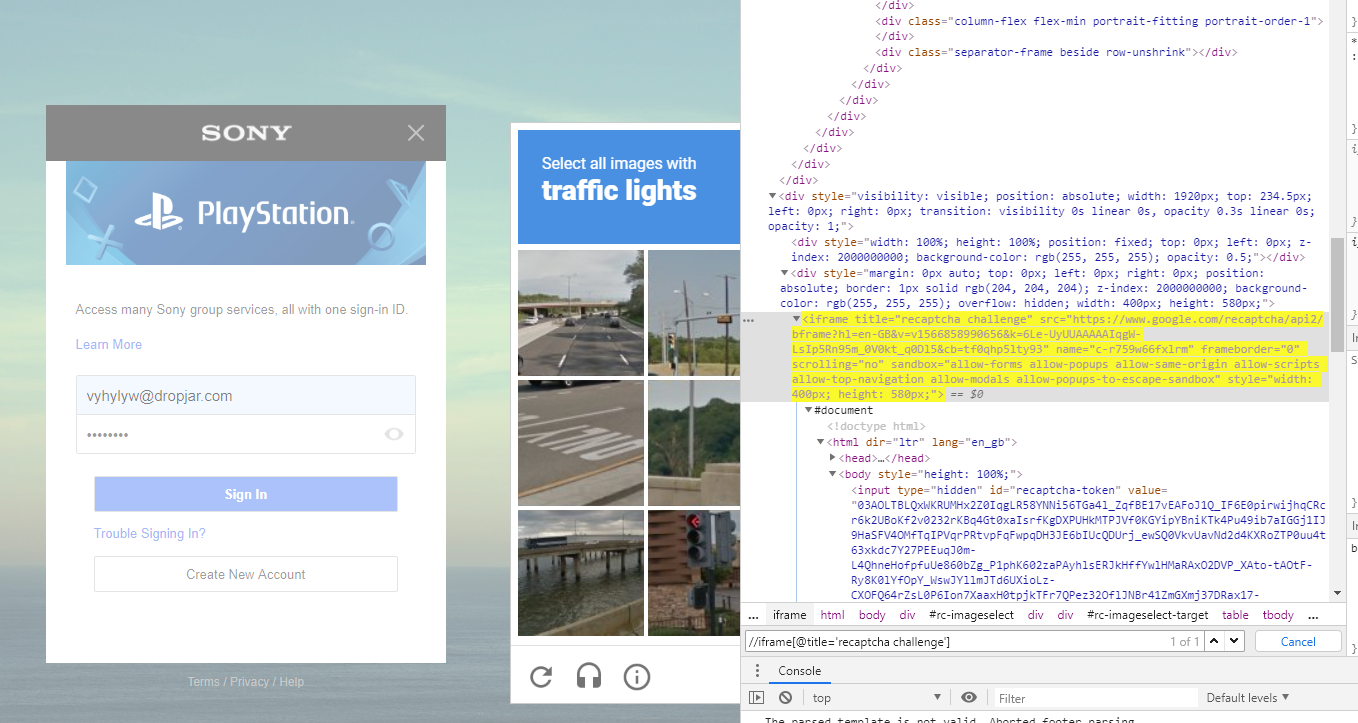
Task: Create a live expression with the eye icon
Action: point(968,697)
